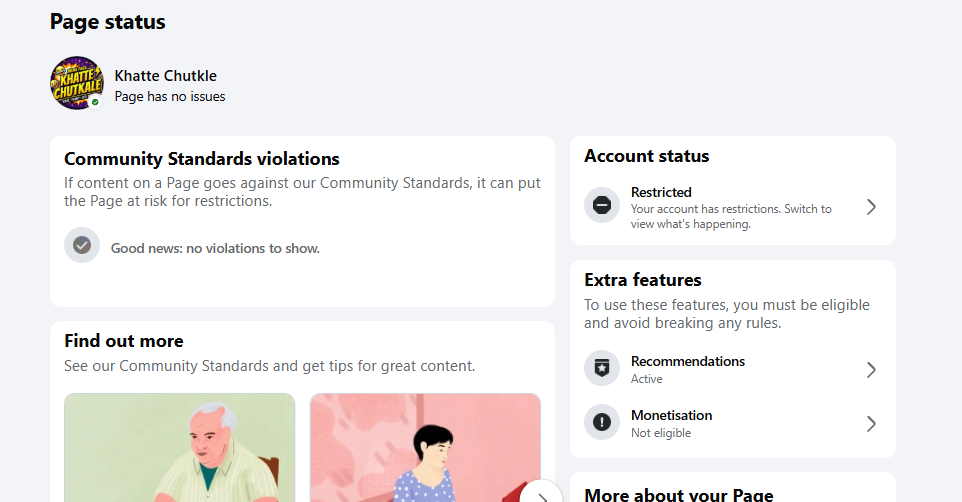Open the Recommendations Active feature row
Image resolution: width=962 pixels, height=502 pixels.
coord(733,369)
